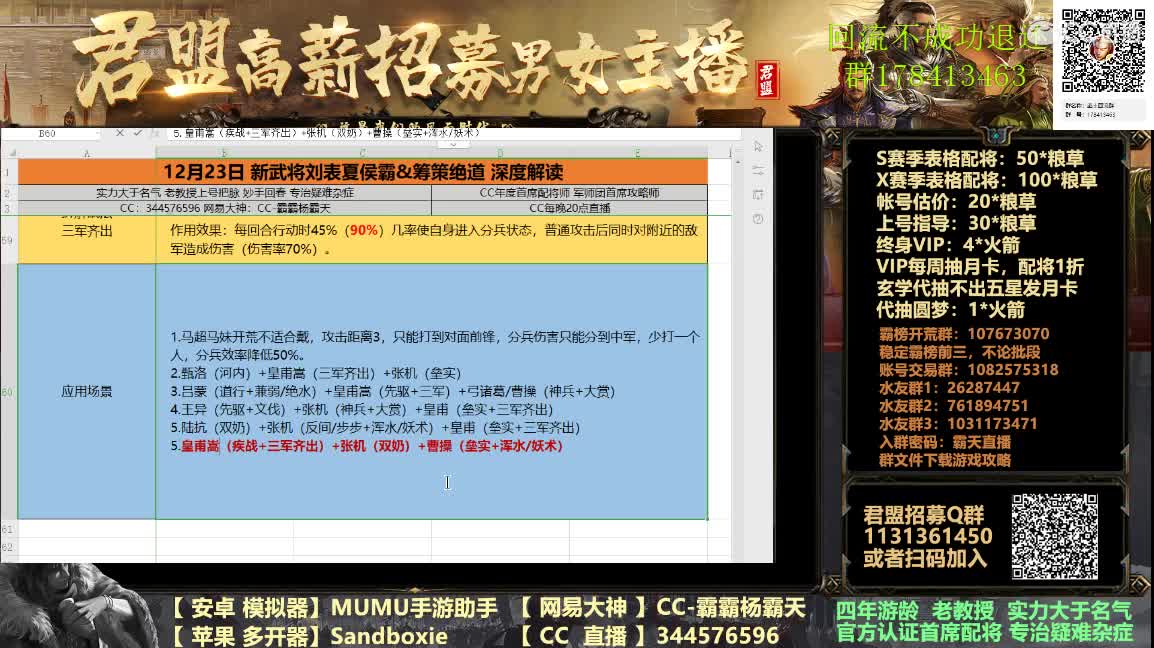The image size is (1154, 648).
Task: Click the formula cancel X icon
Action: pyautogui.click(x=120, y=133)
